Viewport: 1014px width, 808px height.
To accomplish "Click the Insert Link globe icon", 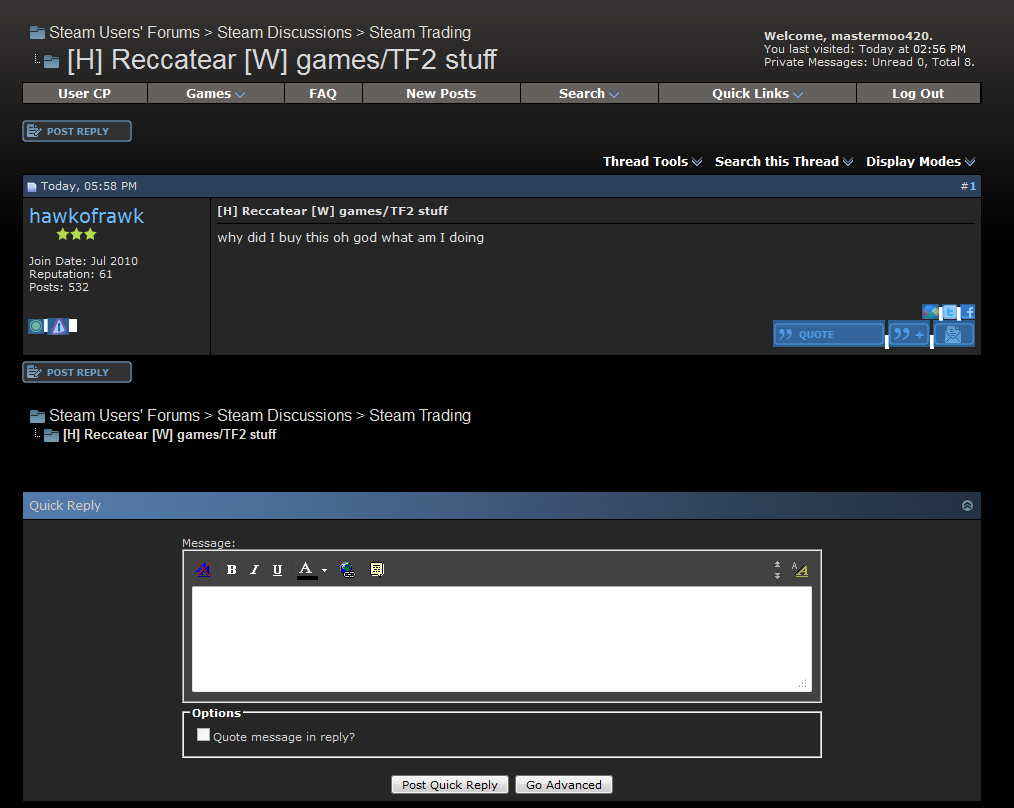I will click(348, 569).
